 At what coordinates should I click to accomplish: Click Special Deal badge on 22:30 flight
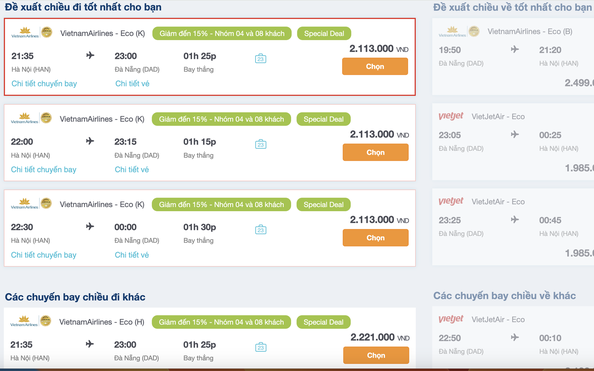point(324,205)
